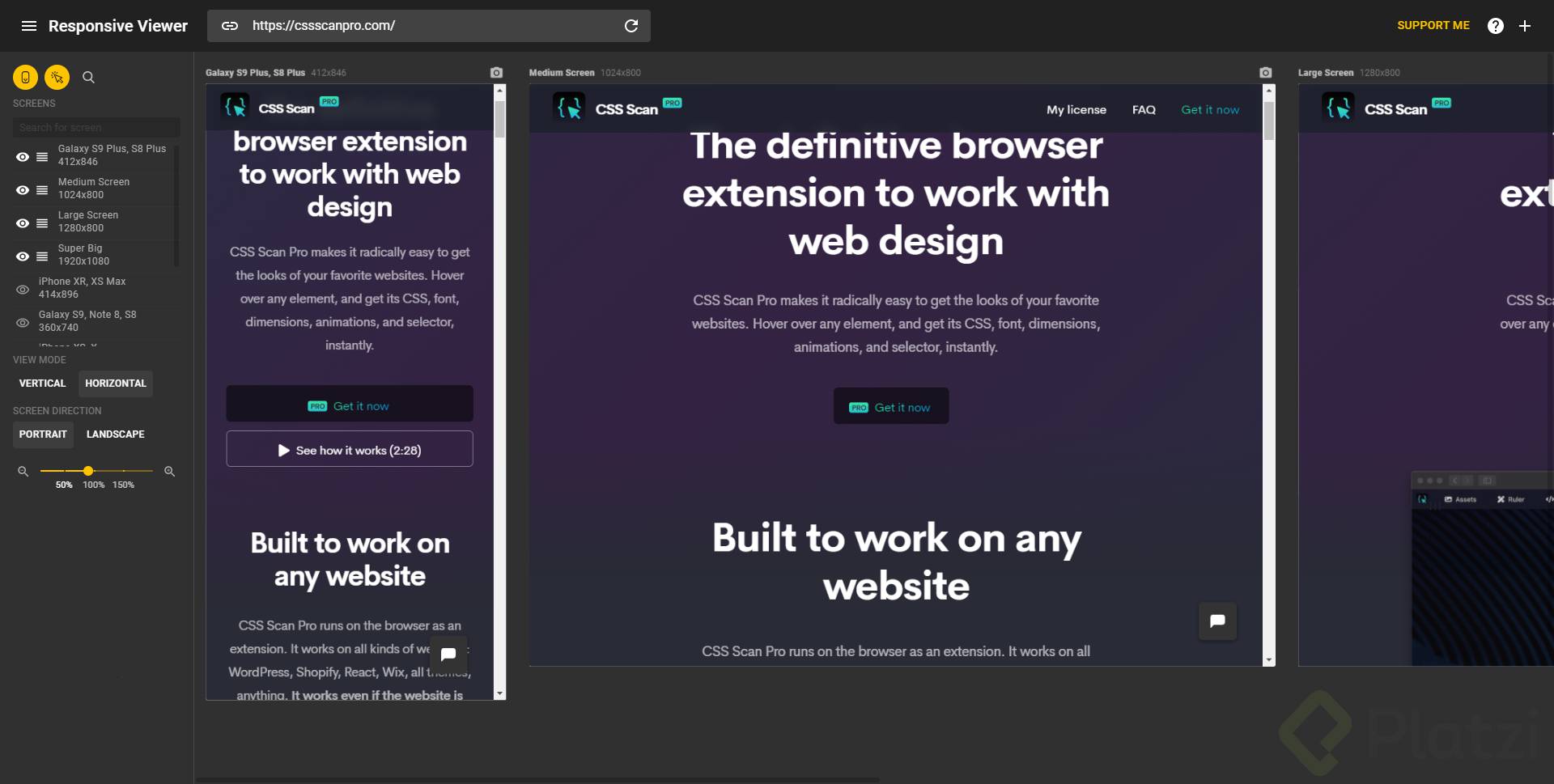Open the help question mark icon
1554x784 pixels.
(1496, 26)
